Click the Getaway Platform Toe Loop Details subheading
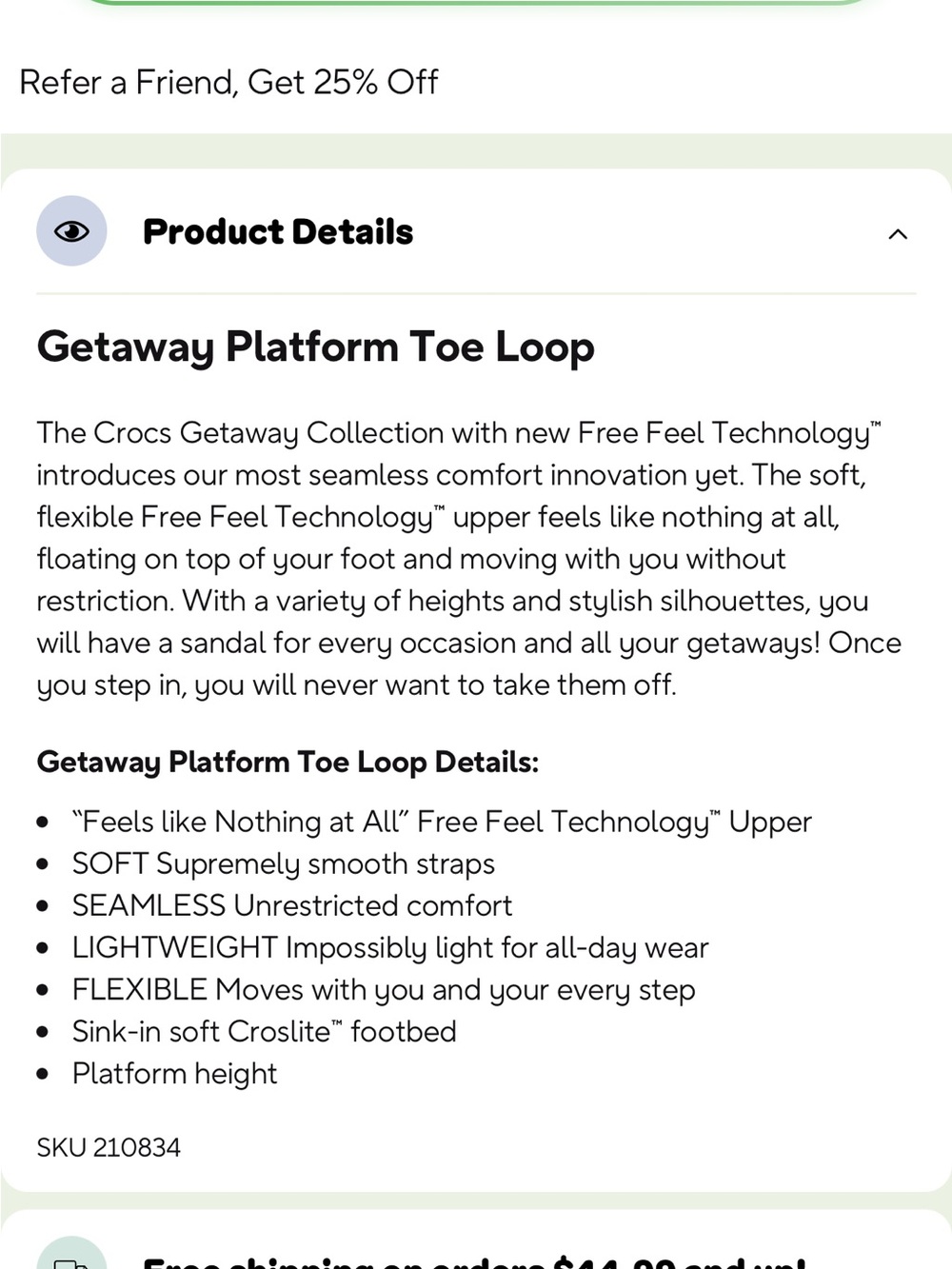Image resolution: width=952 pixels, height=1269 pixels. (x=288, y=763)
